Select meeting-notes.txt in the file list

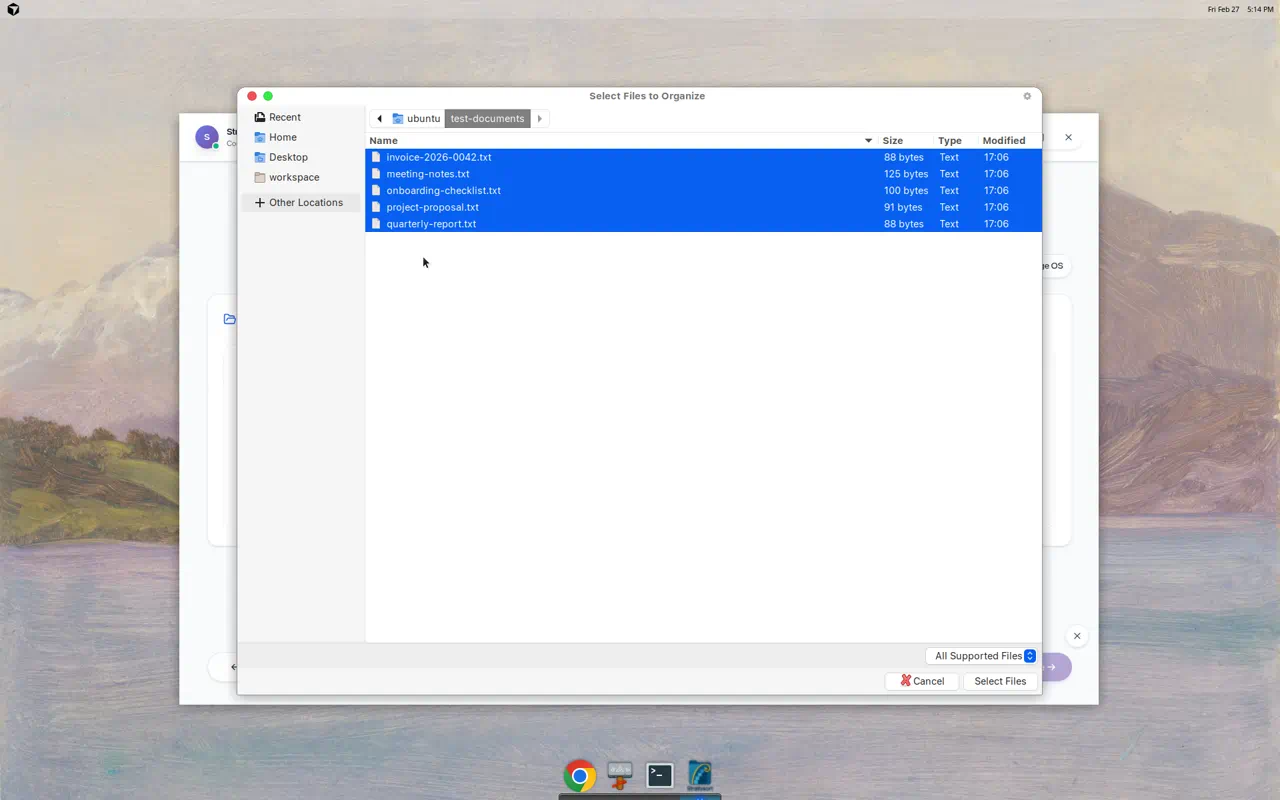(428, 173)
